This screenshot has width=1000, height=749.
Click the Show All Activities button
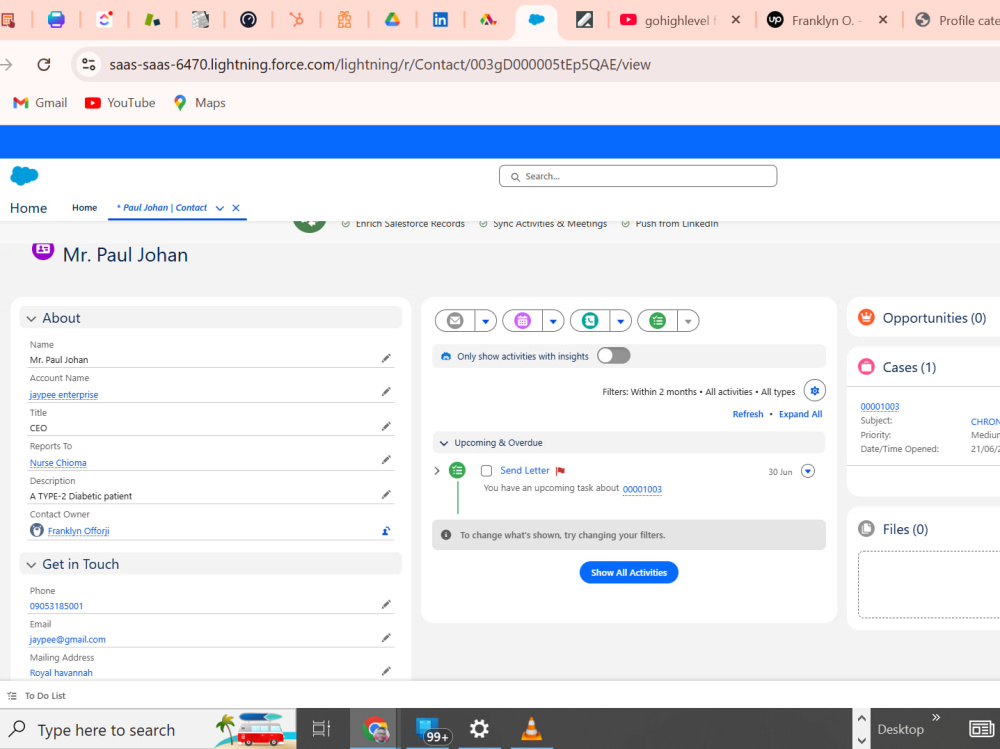click(x=629, y=572)
